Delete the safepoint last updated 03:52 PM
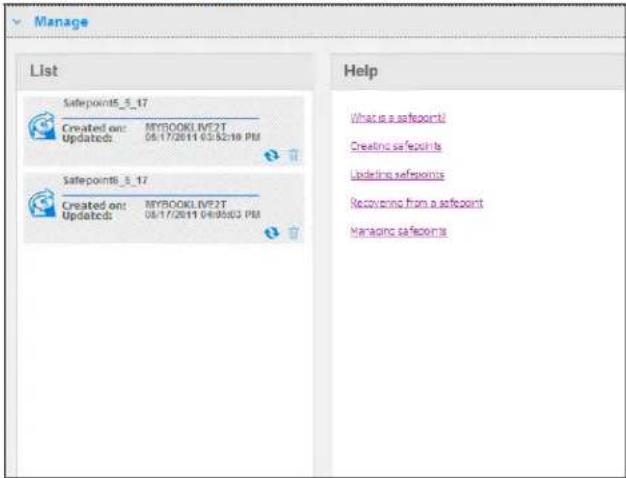Image resolution: width=626 pixels, height=478 pixels. [x=293, y=155]
